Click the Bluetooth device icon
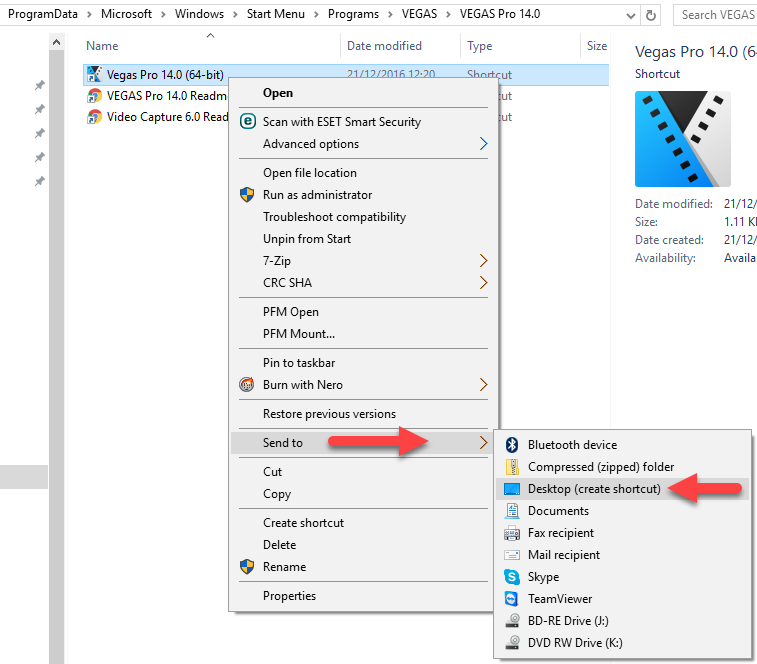This screenshot has width=757, height=664. coord(512,445)
